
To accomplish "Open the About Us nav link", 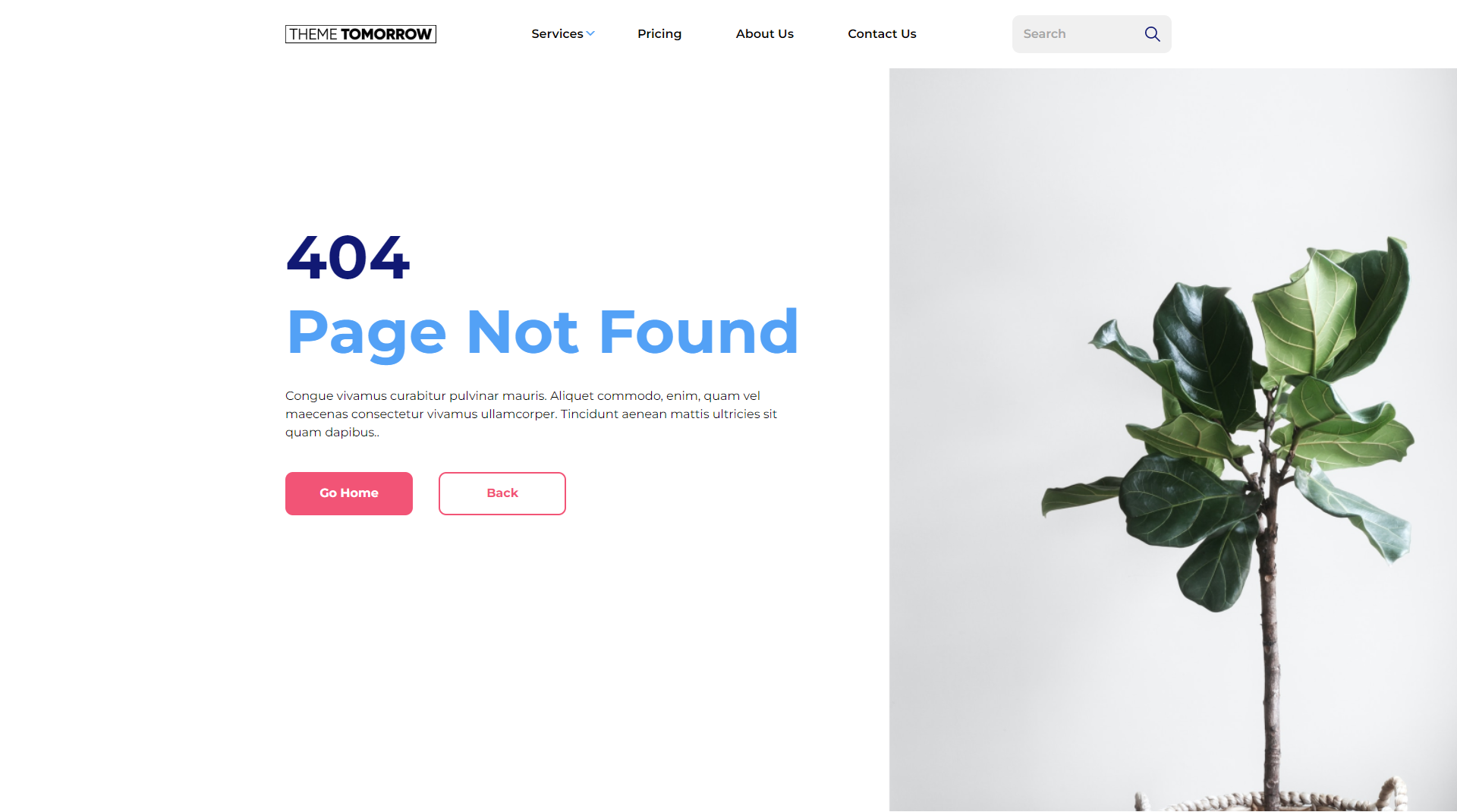I will point(764,33).
